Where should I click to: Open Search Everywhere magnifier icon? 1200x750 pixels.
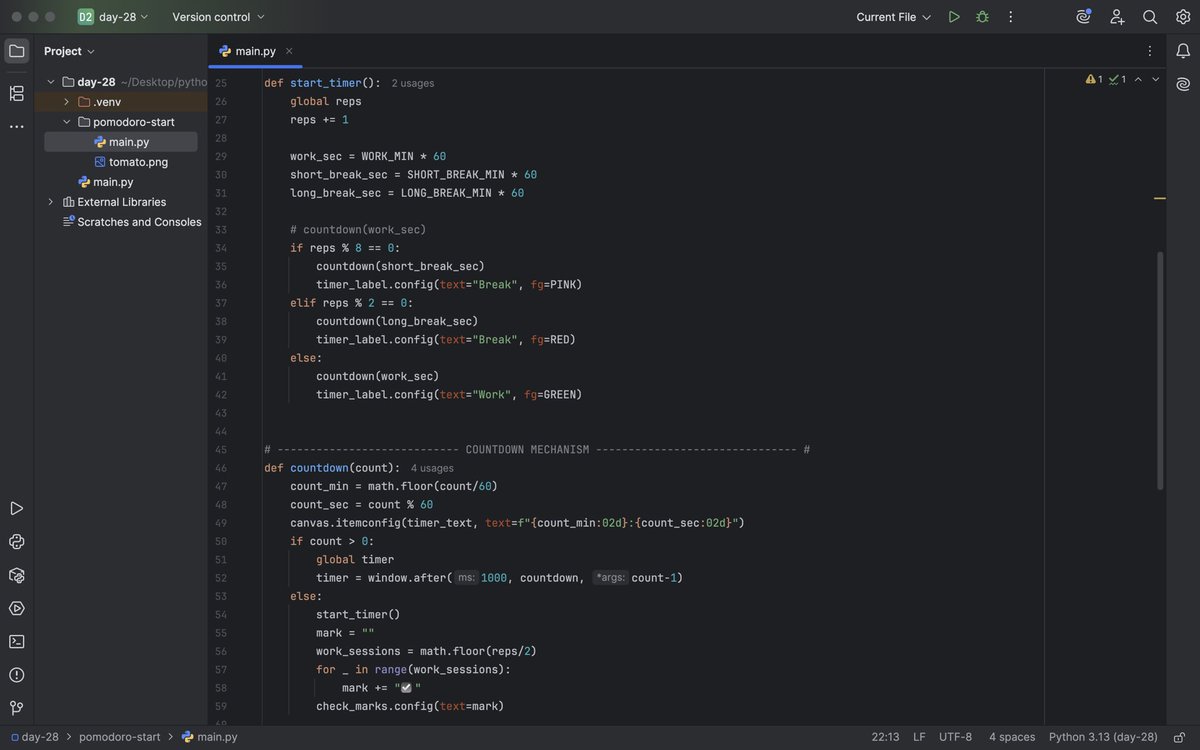[x=1150, y=17]
